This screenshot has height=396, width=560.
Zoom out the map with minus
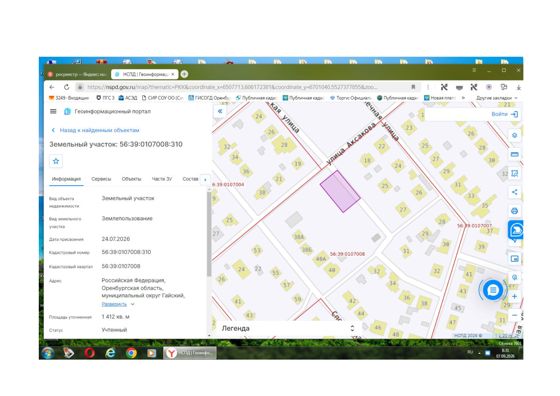pyautogui.click(x=515, y=315)
